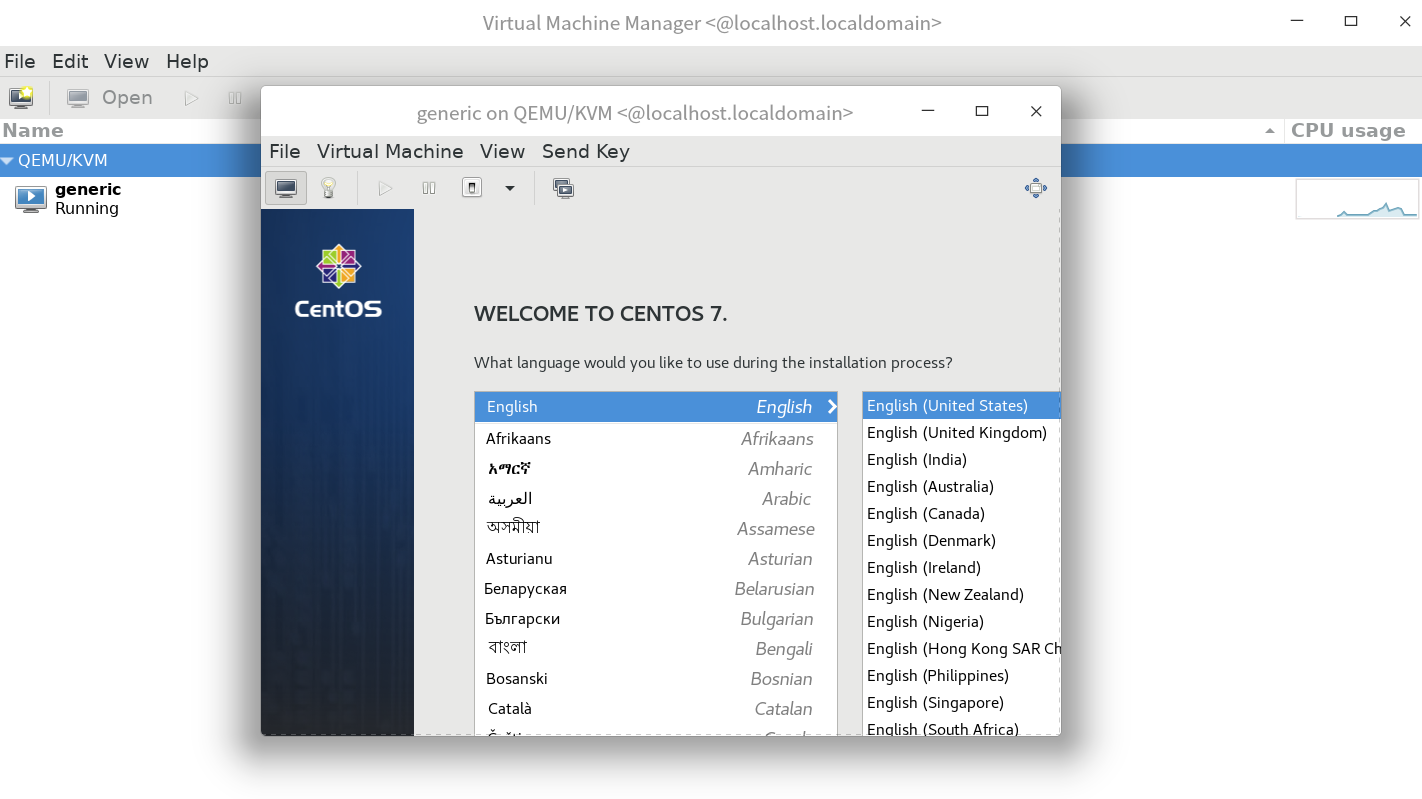Select English (Australia) locale
Viewport: 1422px width, 799px height.
(961, 487)
